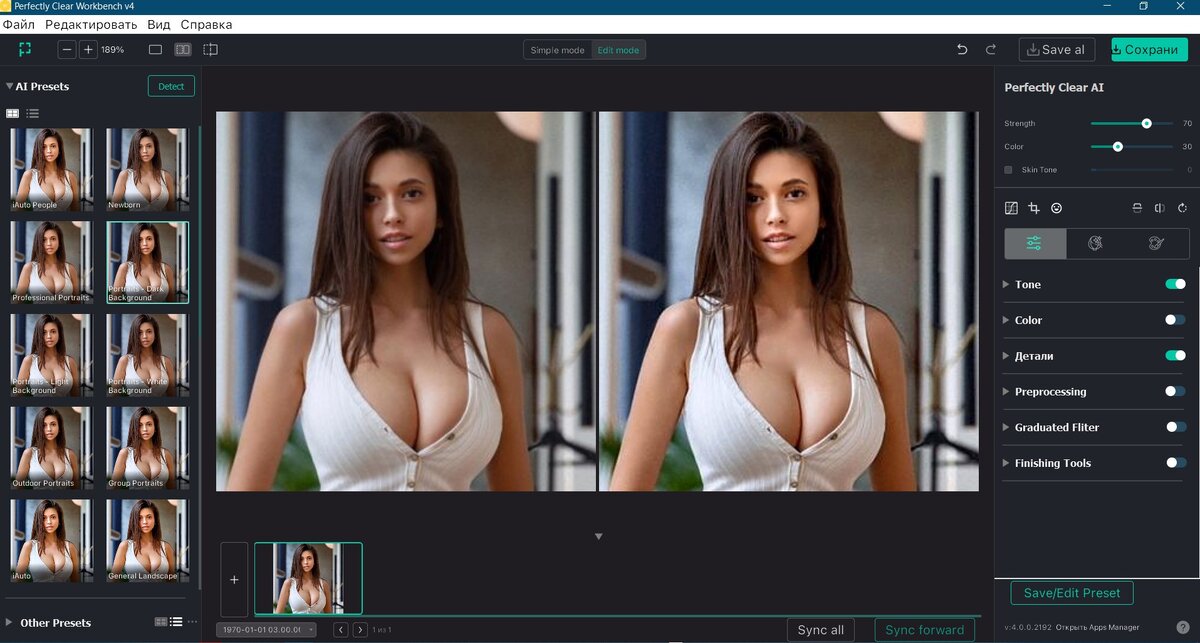Show presets as a thumbnail grid

pyautogui.click(x=13, y=114)
